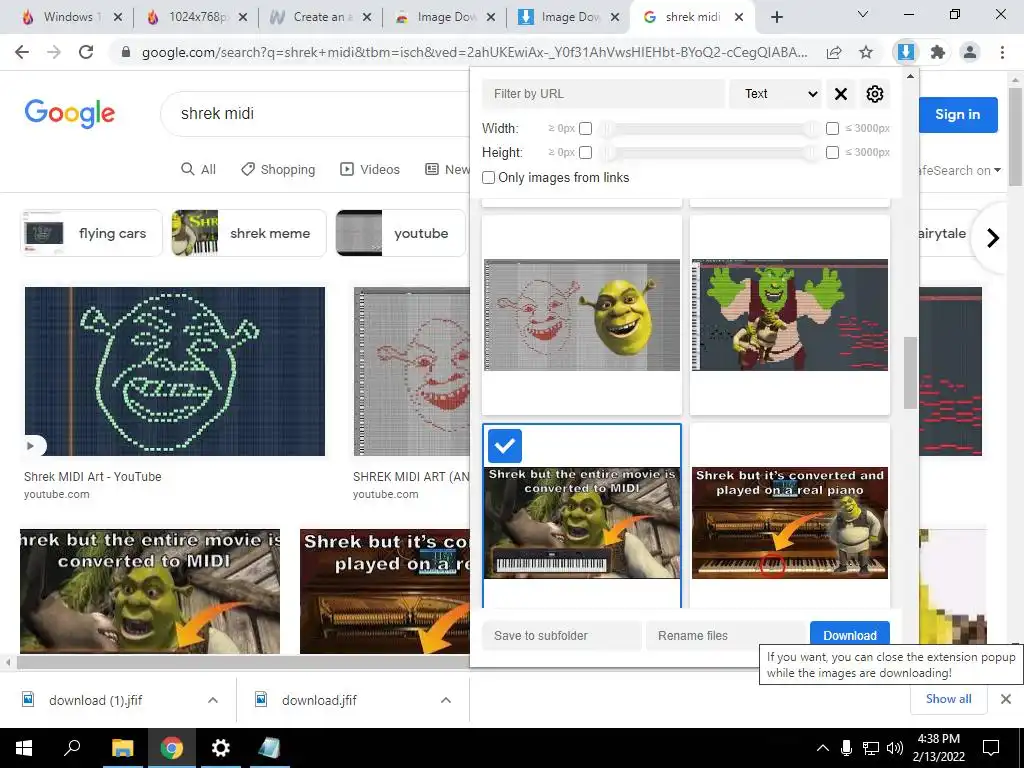Enable the maximum width checkbox

click(x=832, y=129)
